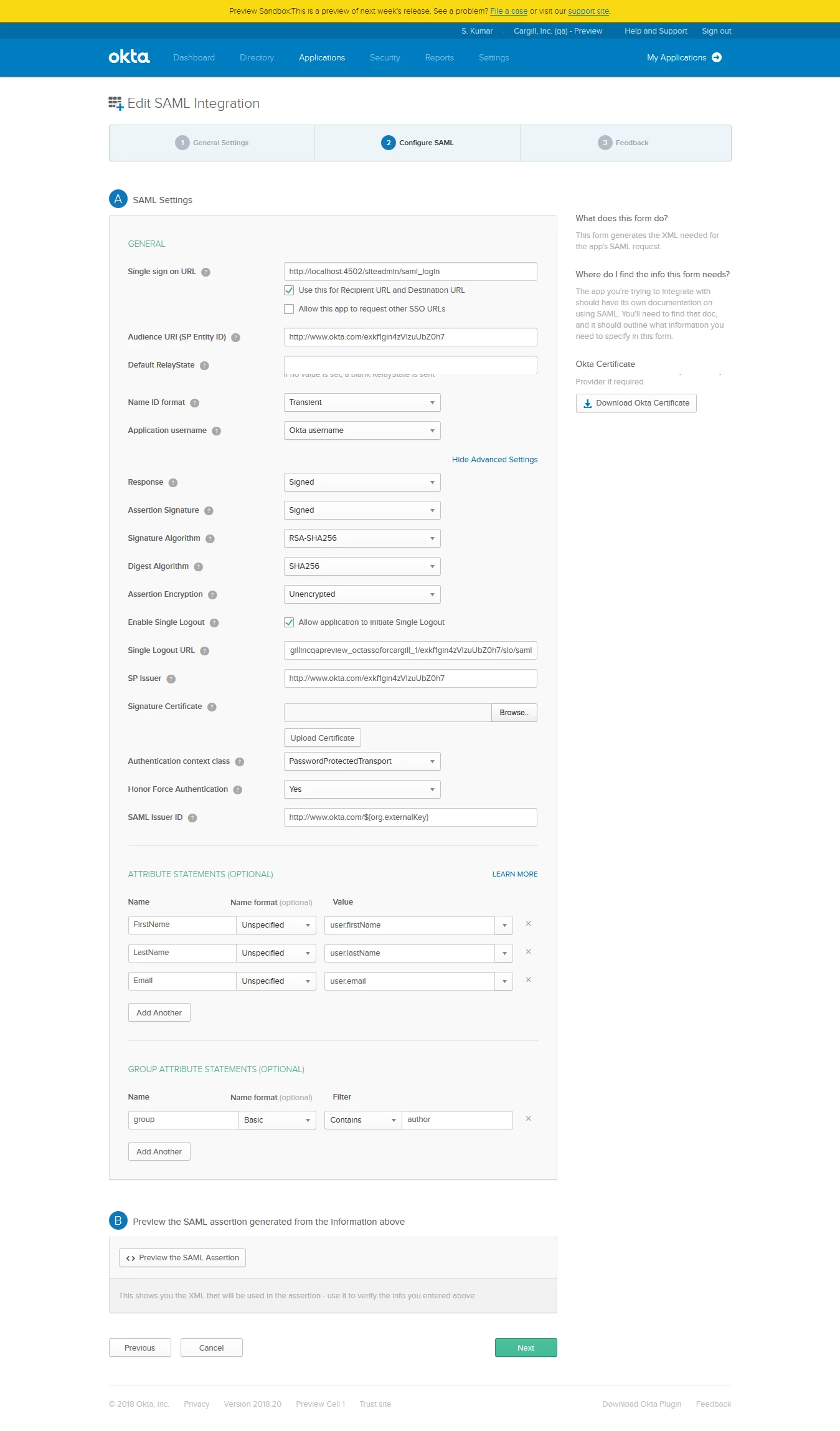Click the Edit SAML Integration app icon
The image size is (840, 1431).
tap(116, 103)
